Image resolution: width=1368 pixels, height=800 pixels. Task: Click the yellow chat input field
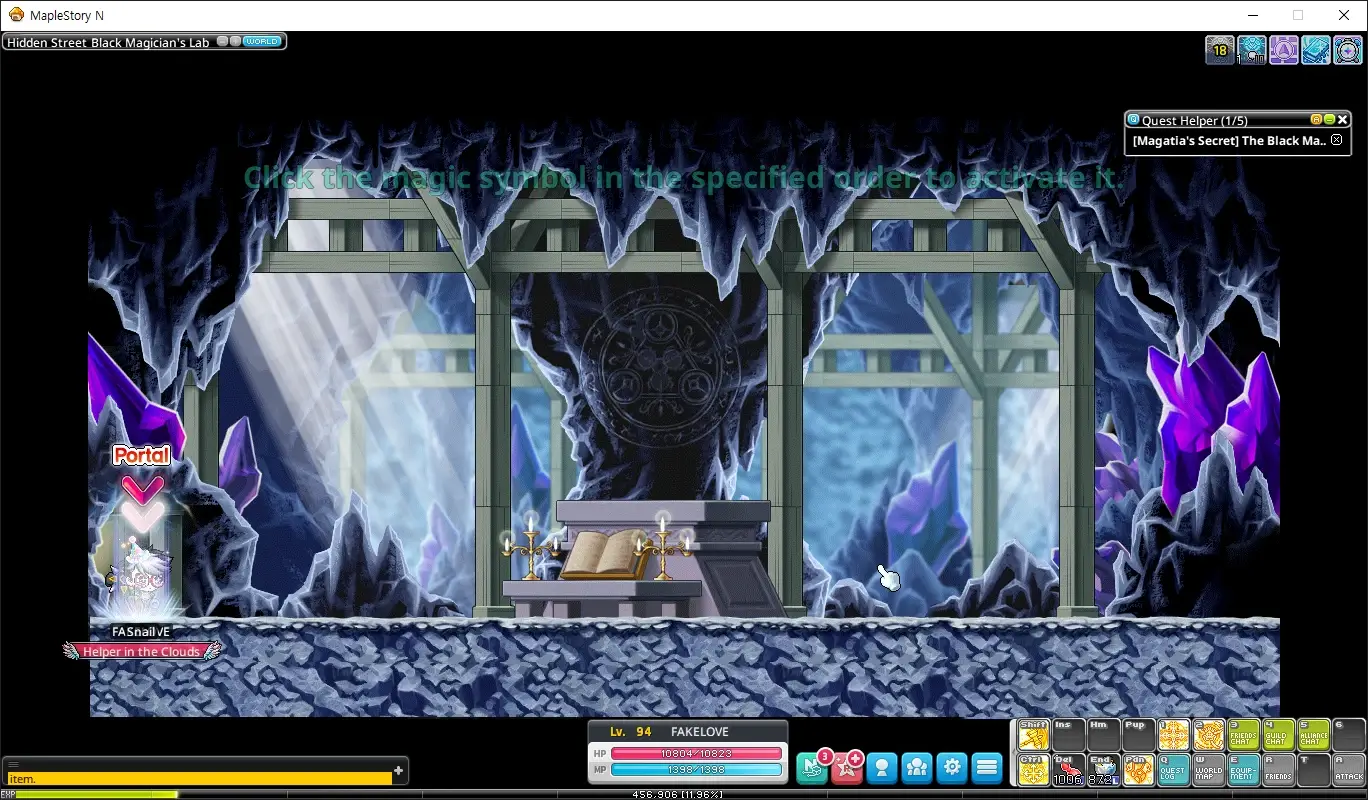coord(199,778)
